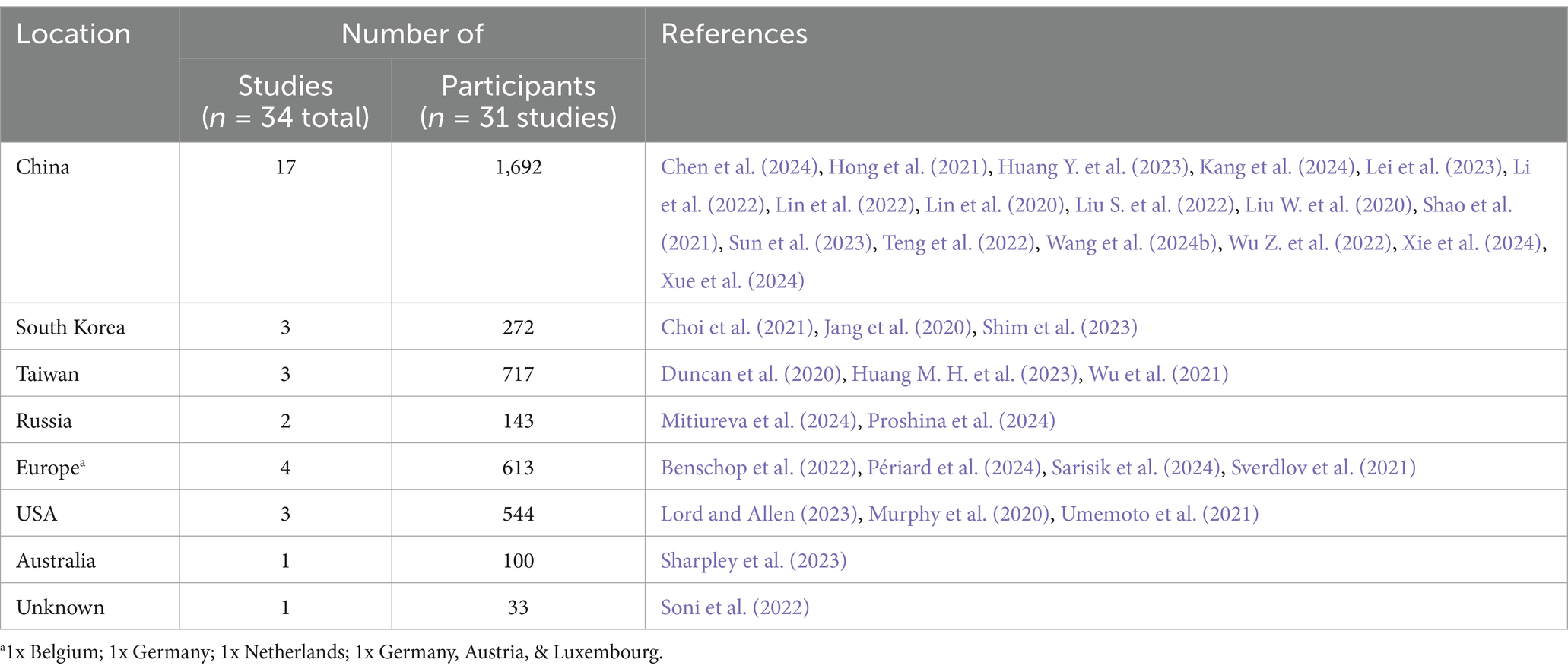
Task: Click the Lin et al. (2022) citation
Action: (844, 205)
